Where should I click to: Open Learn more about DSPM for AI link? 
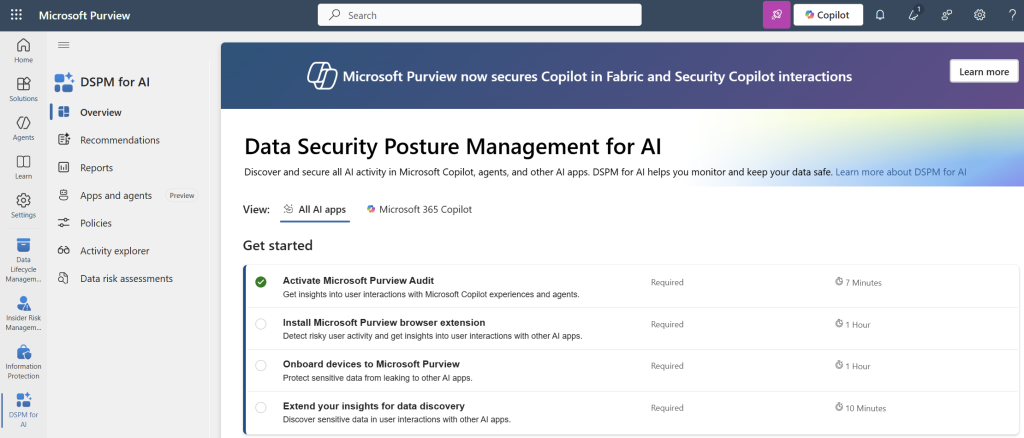[x=901, y=172]
